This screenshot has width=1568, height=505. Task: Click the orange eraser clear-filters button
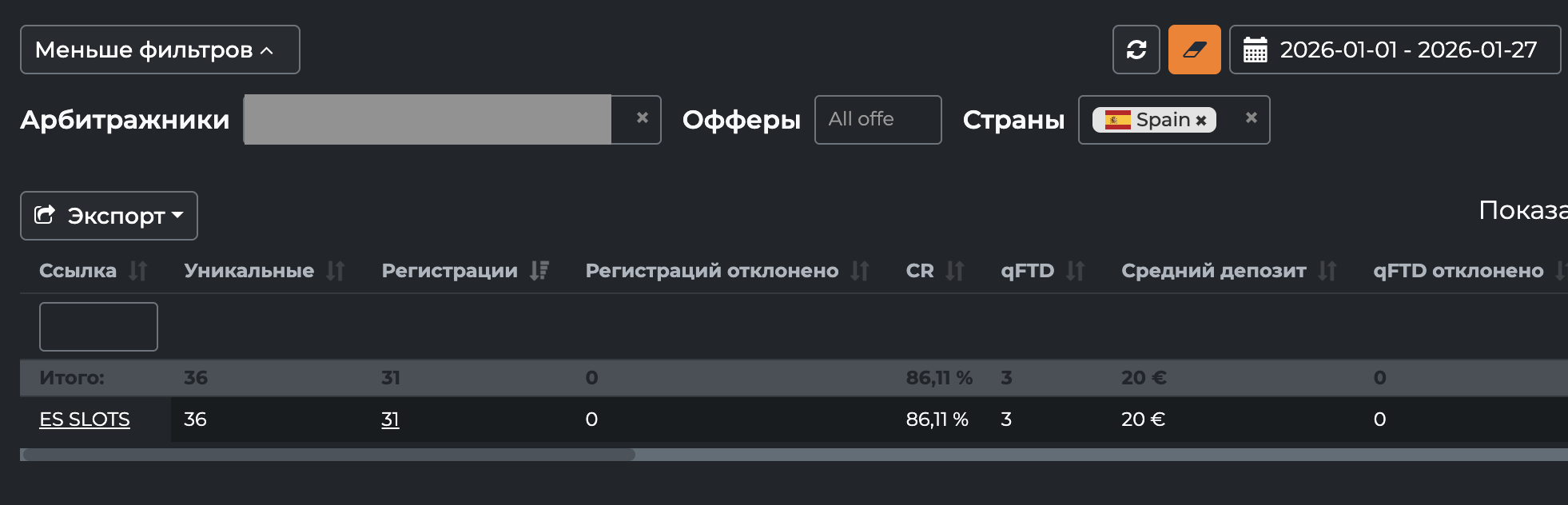pos(1194,50)
